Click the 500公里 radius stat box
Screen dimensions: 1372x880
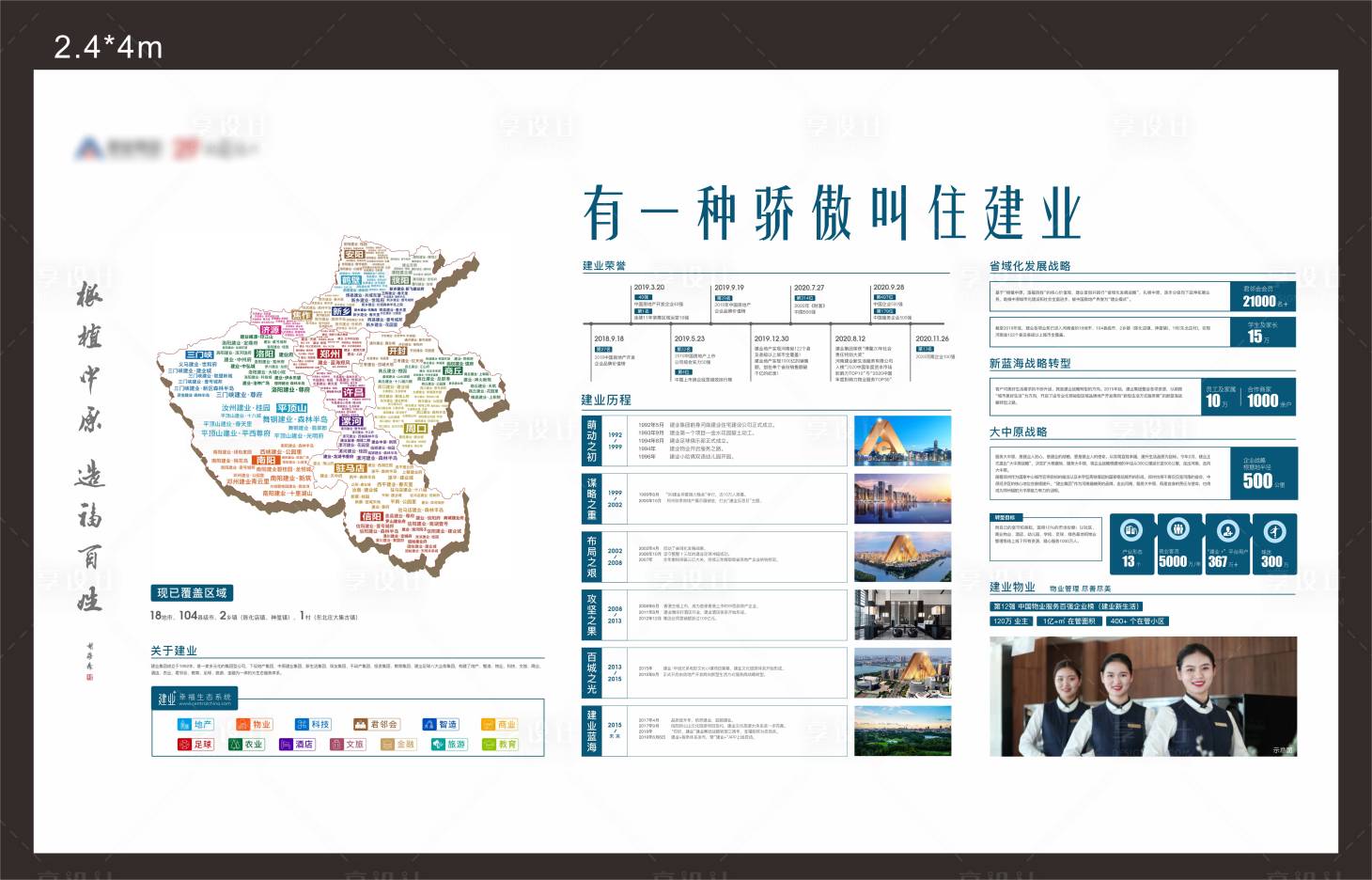pos(1263,473)
